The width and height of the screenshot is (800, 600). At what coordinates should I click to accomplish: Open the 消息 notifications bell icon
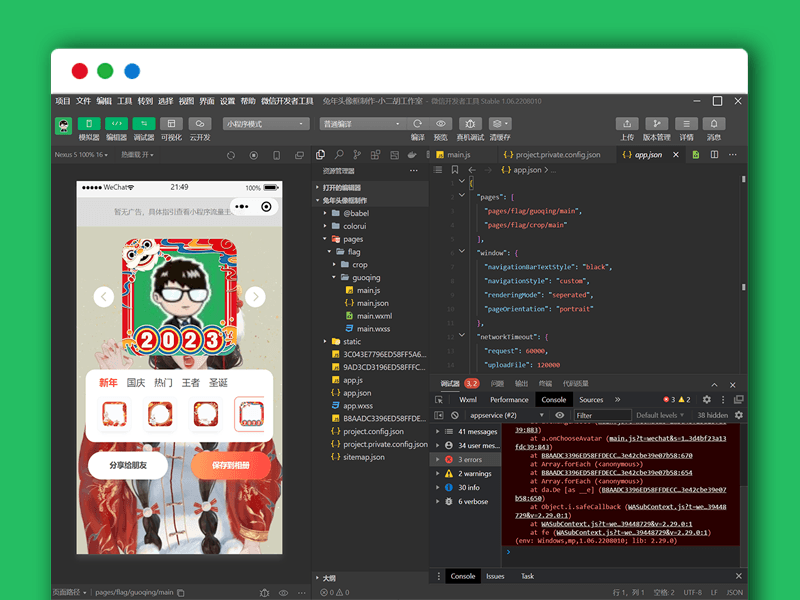pos(714,124)
